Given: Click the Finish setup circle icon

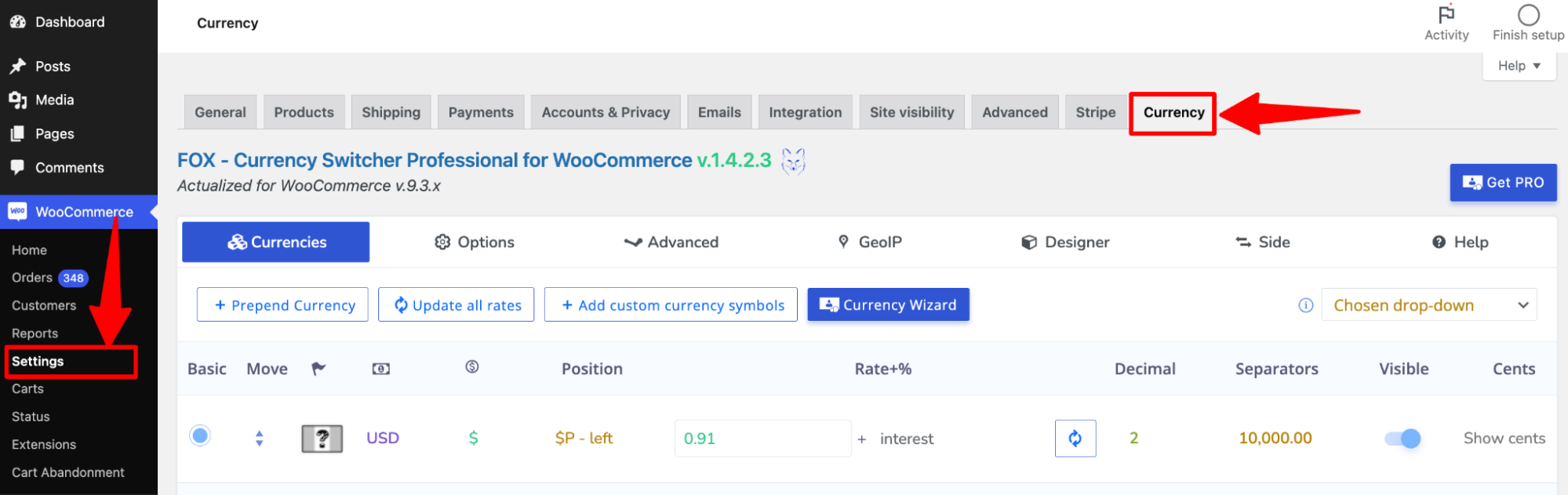Looking at the screenshot, I should [x=1528, y=15].
